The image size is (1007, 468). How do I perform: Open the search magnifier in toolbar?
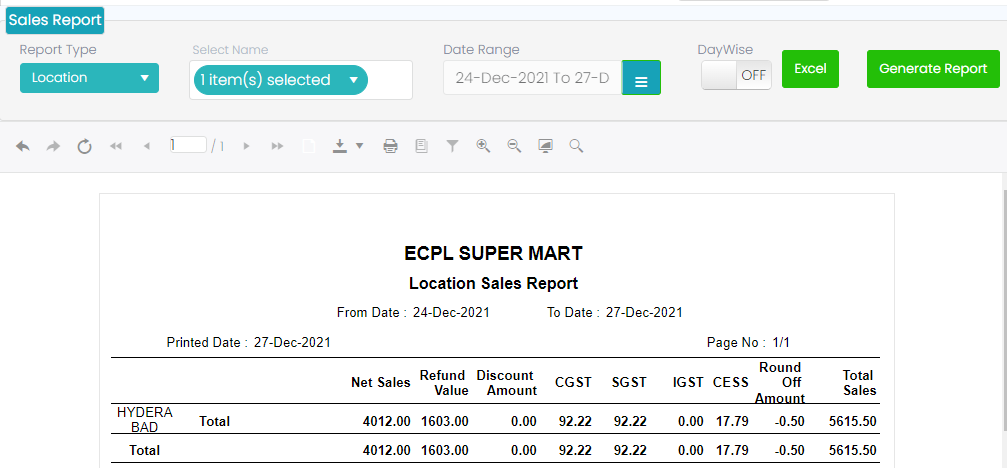[x=576, y=146]
